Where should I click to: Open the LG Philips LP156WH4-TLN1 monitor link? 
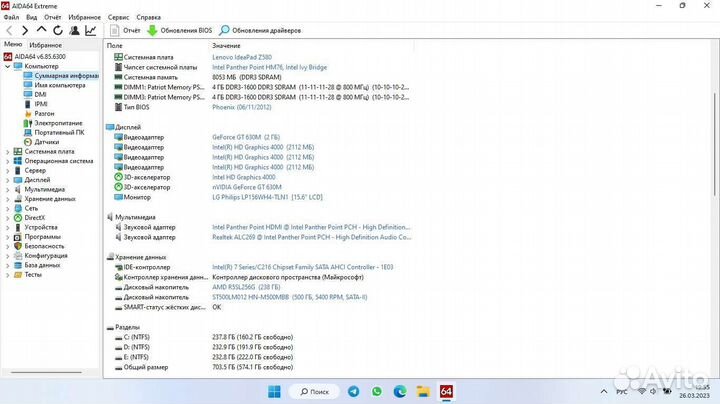tap(267, 197)
